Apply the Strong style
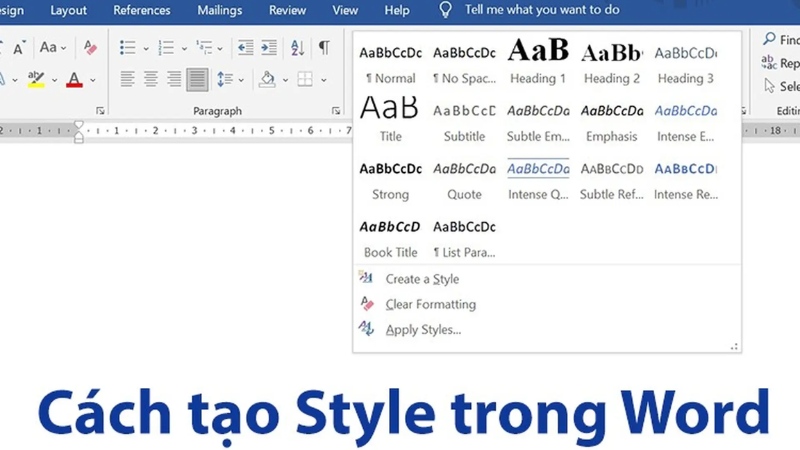The image size is (800, 450). pos(391,180)
